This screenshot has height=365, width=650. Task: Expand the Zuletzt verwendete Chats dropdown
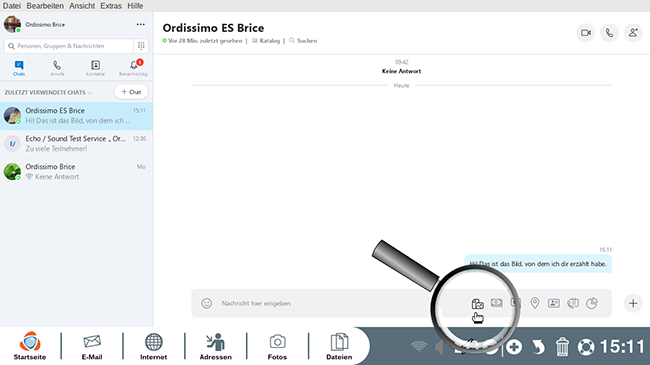tap(48, 92)
